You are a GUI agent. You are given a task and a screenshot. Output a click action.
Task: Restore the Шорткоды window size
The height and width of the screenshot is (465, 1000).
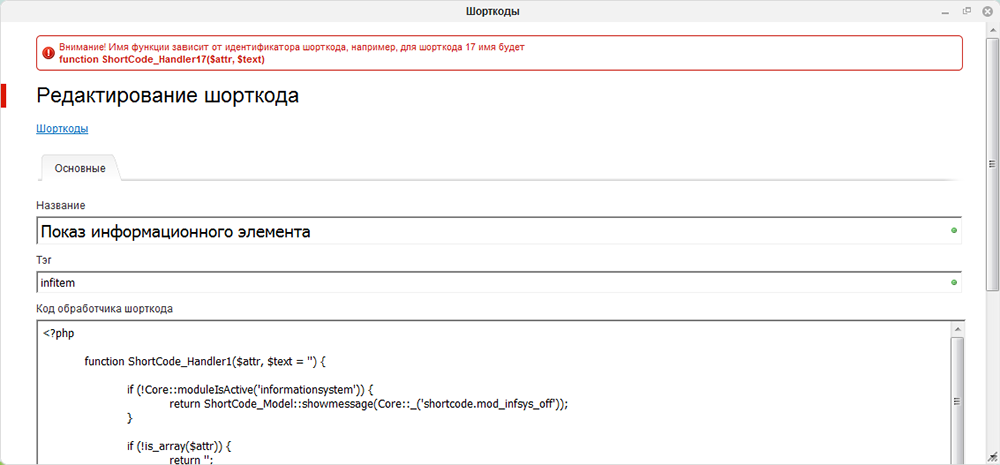tap(967, 11)
